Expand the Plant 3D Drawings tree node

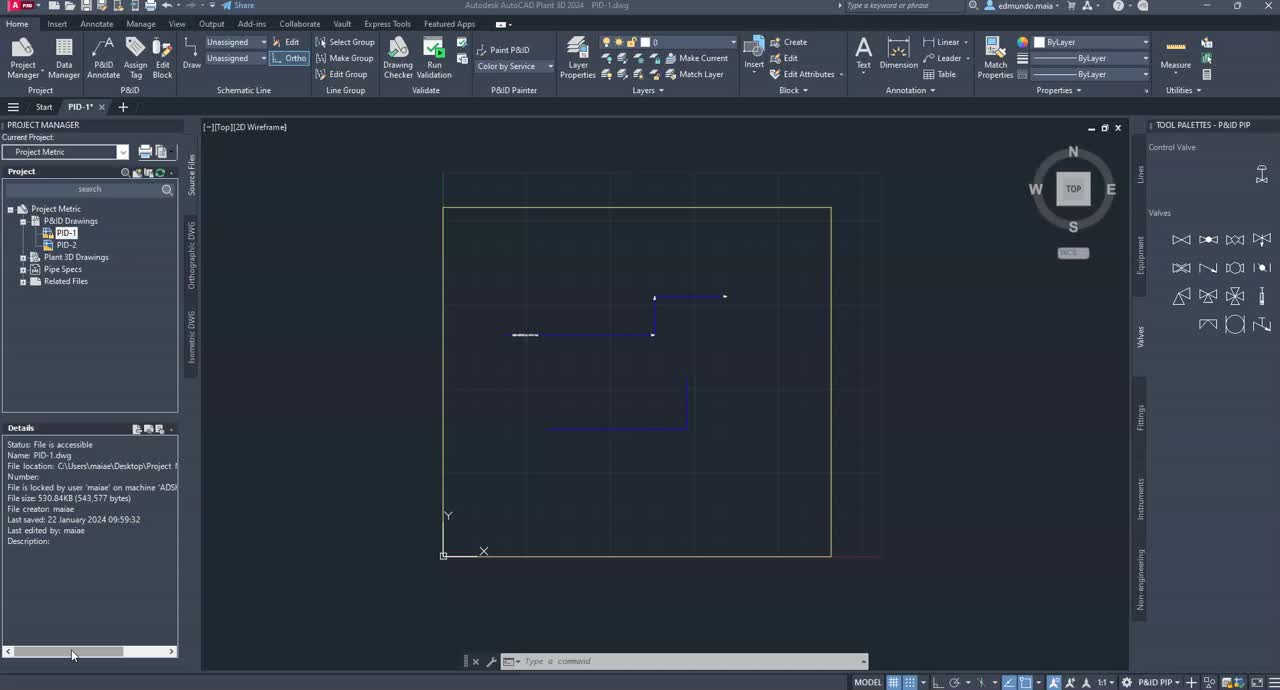(x=22, y=257)
